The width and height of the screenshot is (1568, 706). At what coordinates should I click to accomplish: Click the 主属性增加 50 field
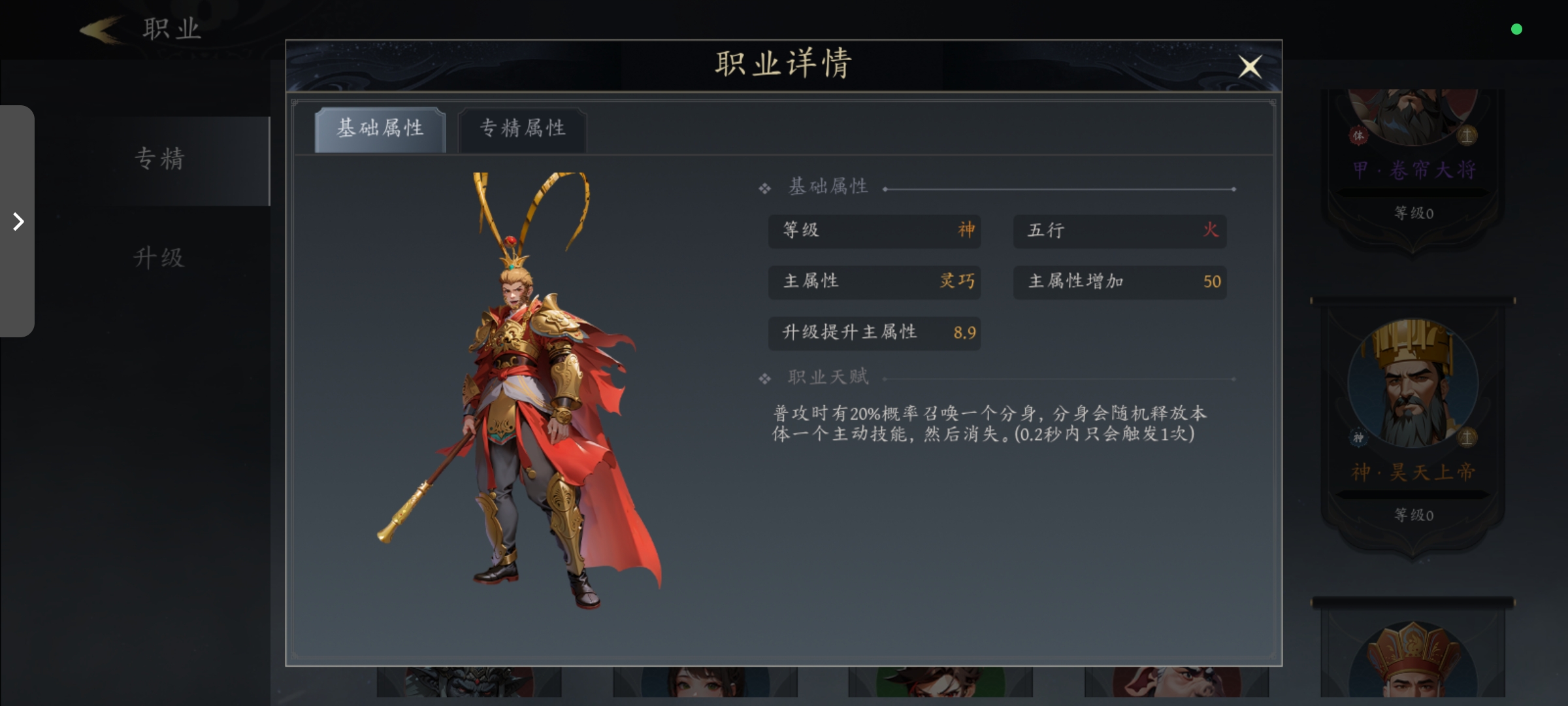coord(1120,282)
